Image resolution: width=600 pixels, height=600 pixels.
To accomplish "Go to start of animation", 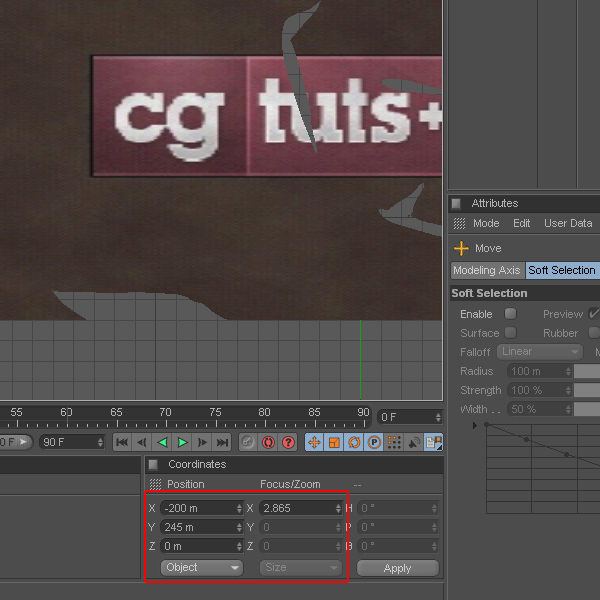I will click(x=122, y=443).
